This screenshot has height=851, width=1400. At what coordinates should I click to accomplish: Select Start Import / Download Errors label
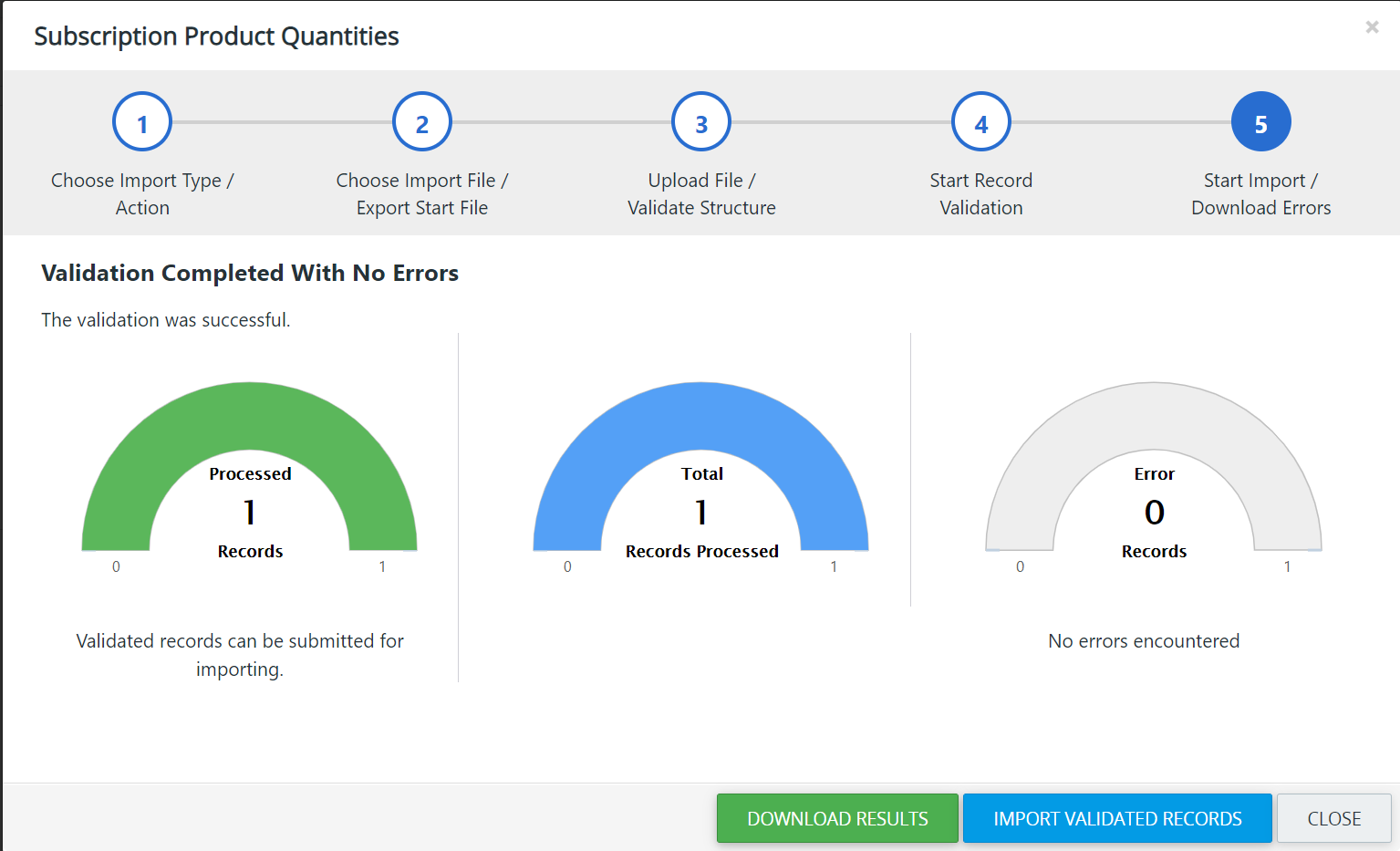(x=1261, y=194)
